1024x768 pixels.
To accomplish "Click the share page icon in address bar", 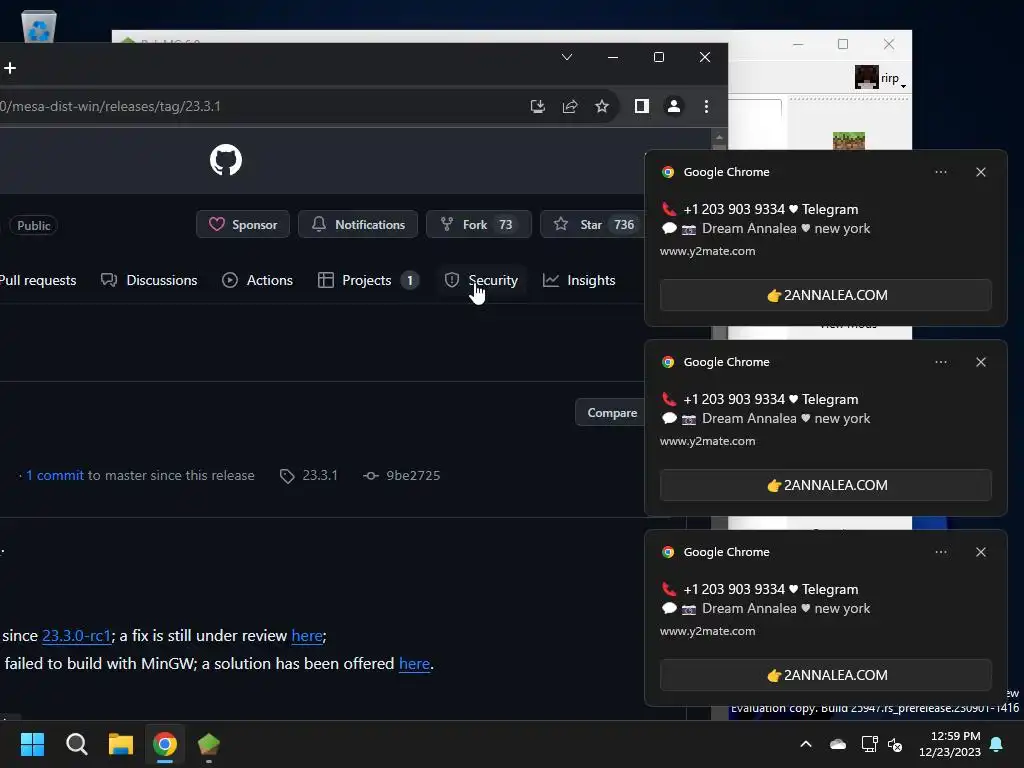I will click(x=570, y=106).
